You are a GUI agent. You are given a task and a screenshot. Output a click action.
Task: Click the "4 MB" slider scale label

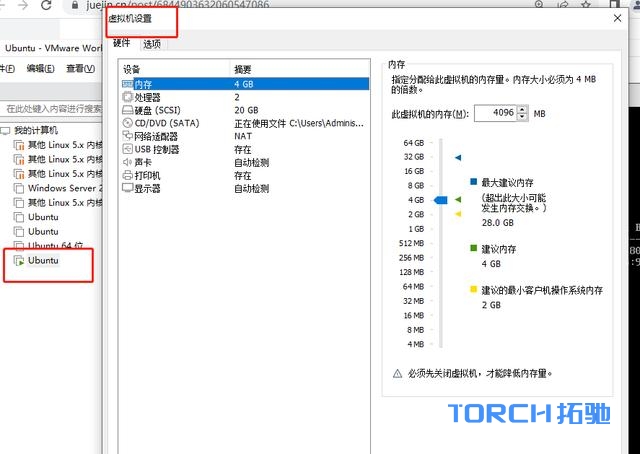point(416,344)
